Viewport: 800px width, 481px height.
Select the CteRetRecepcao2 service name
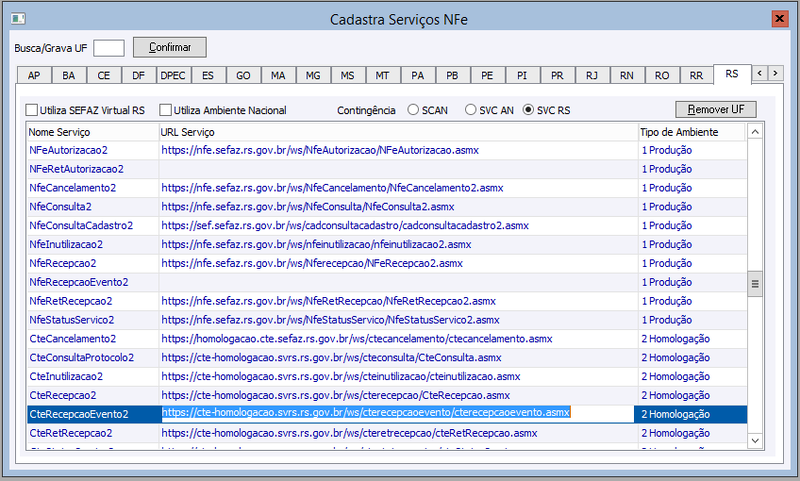(x=70, y=434)
